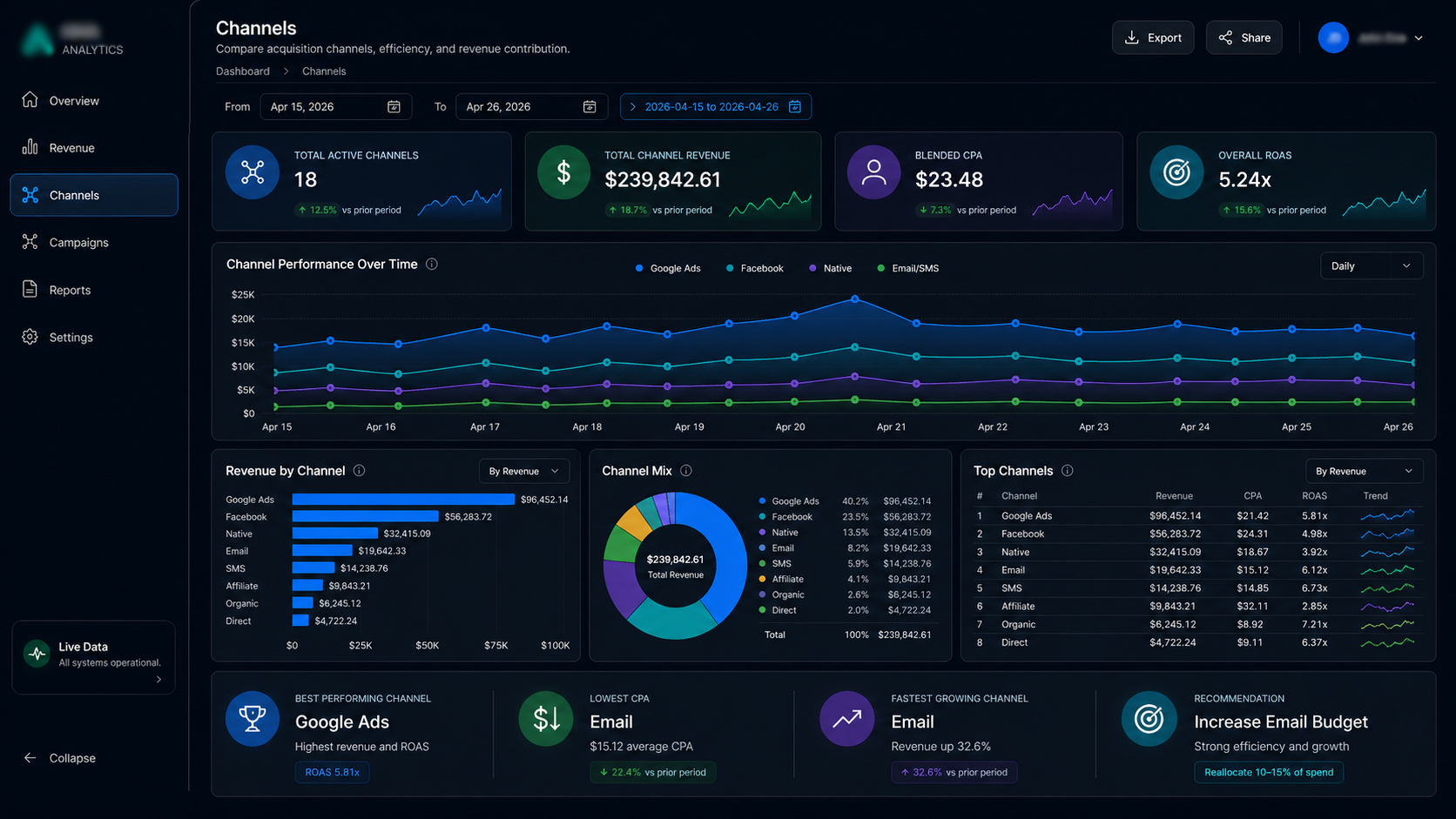Click the Share button
The width and height of the screenshot is (1456, 819).
(x=1244, y=37)
